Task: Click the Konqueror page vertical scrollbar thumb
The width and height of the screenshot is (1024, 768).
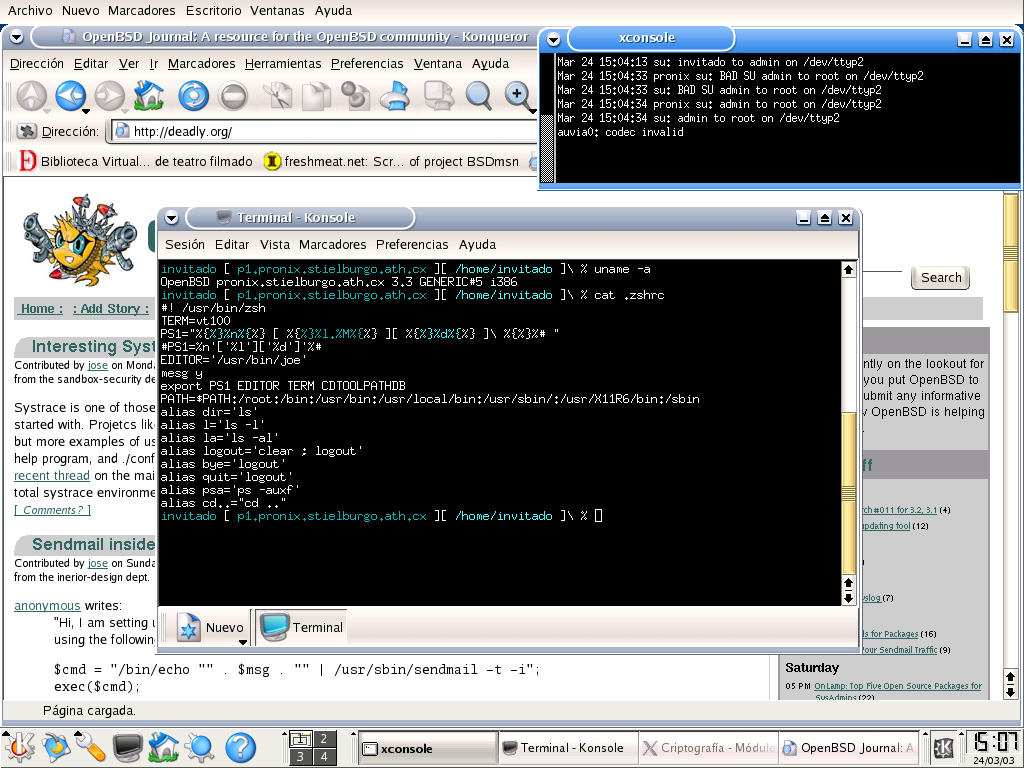Action: point(1010,251)
